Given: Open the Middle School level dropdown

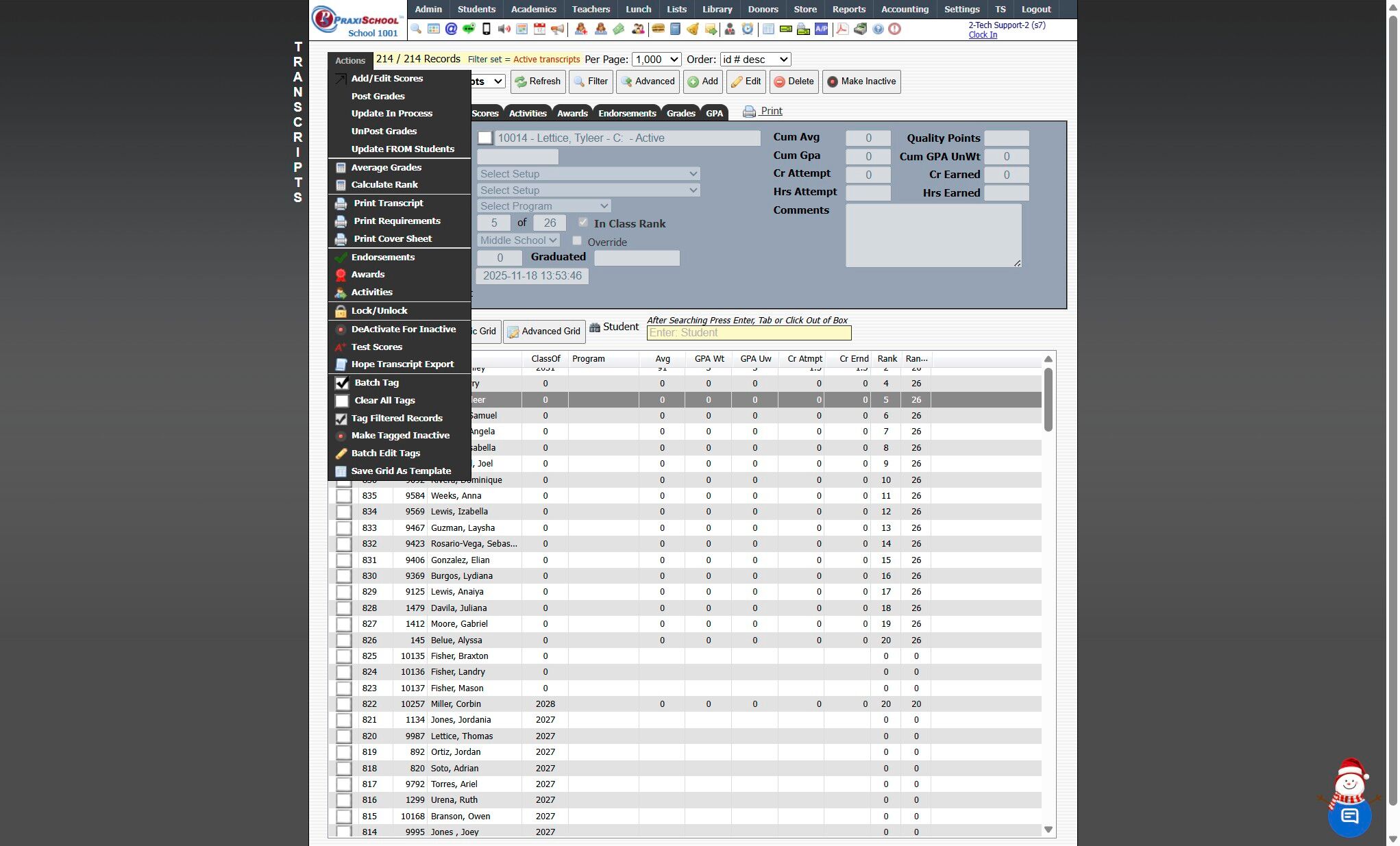Looking at the screenshot, I should 518,240.
